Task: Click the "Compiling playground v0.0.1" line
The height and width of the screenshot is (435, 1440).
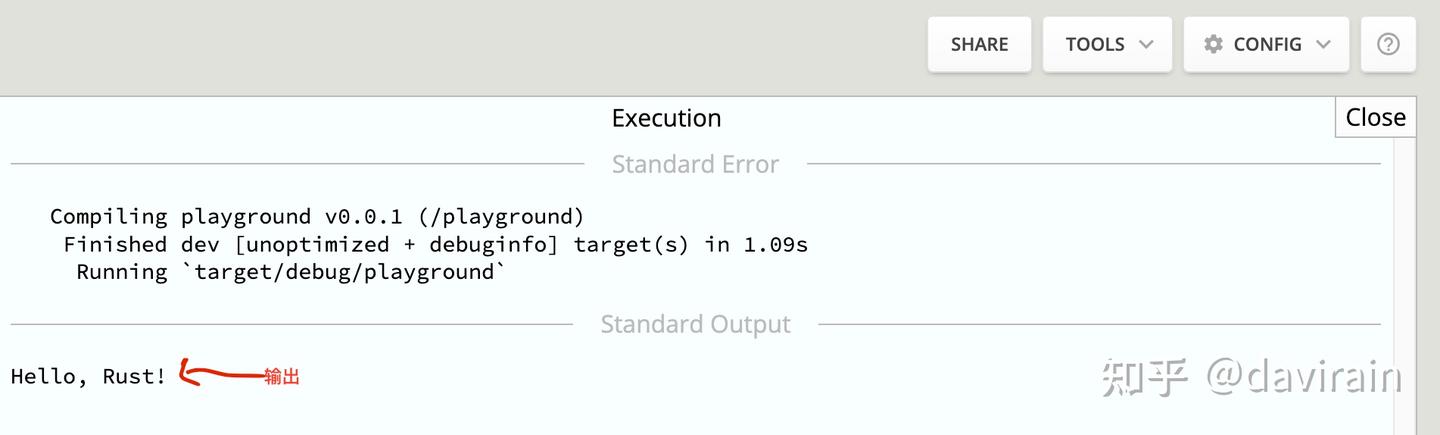Action: click(317, 216)
